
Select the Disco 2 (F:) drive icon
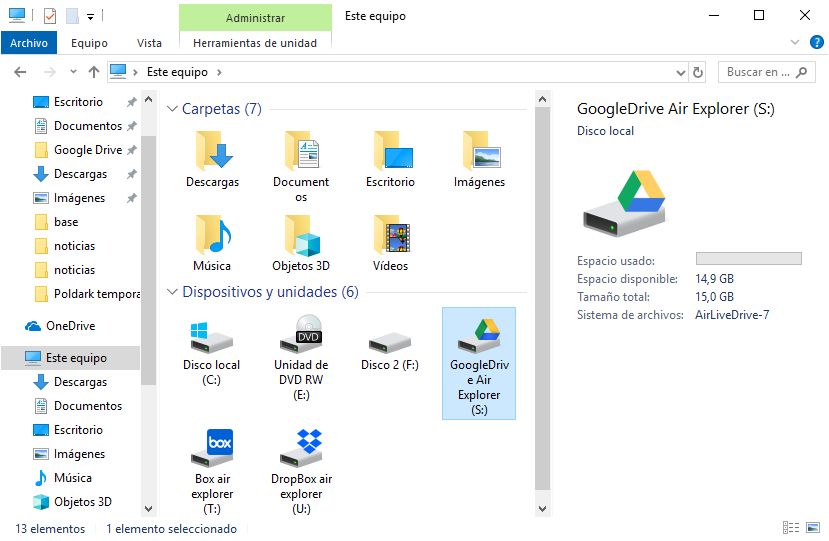[389, 345]
